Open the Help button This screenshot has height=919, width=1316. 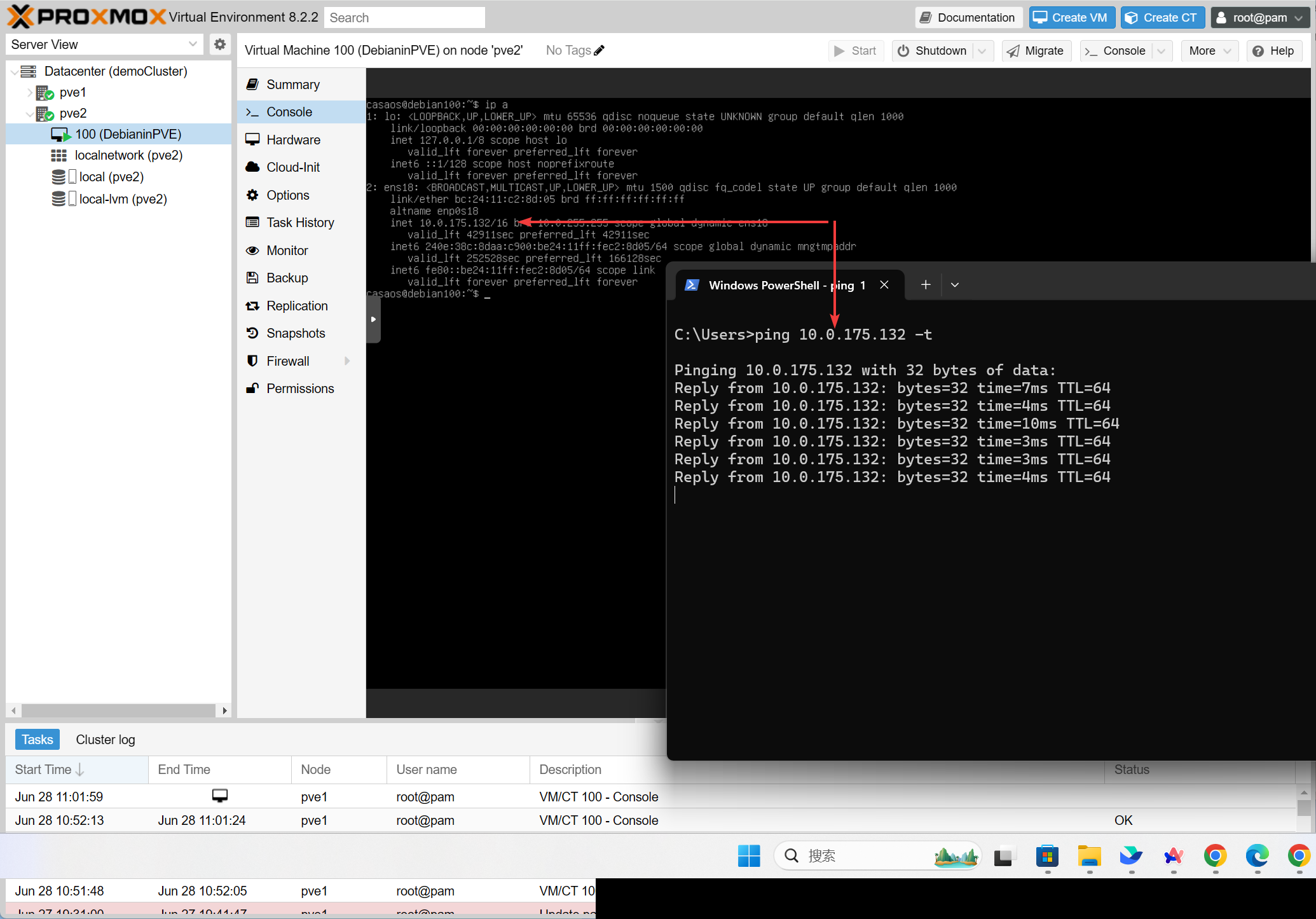point(1273,51)
